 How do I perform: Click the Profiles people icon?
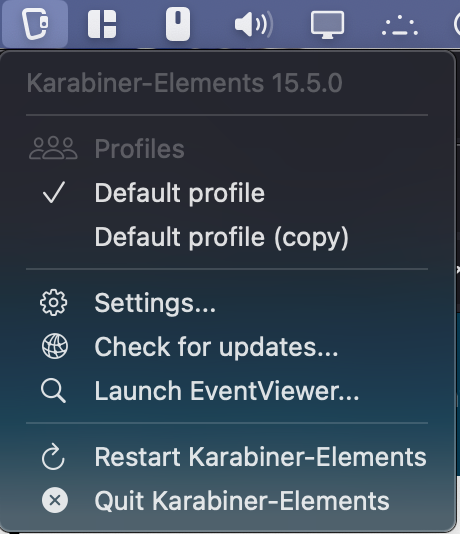(53, 148)
